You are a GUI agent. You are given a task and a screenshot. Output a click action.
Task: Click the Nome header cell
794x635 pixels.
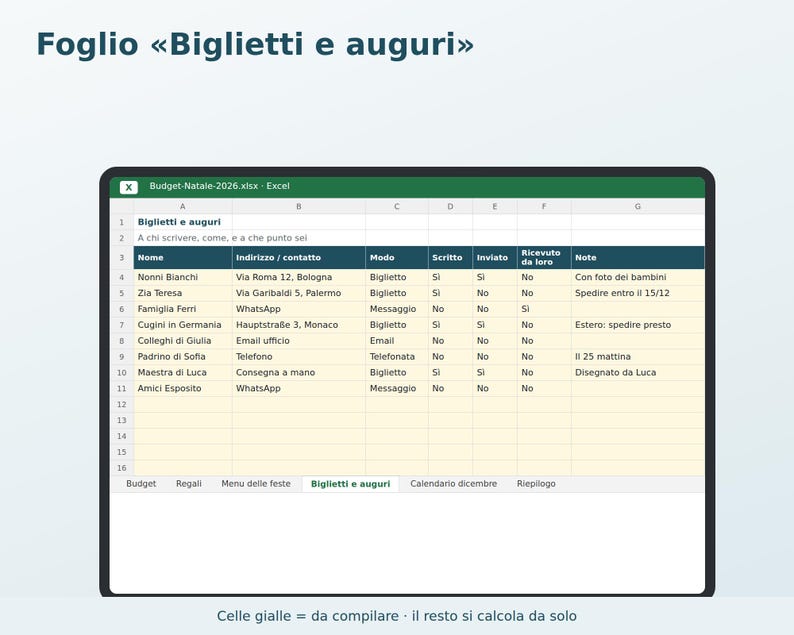(183, 257)
